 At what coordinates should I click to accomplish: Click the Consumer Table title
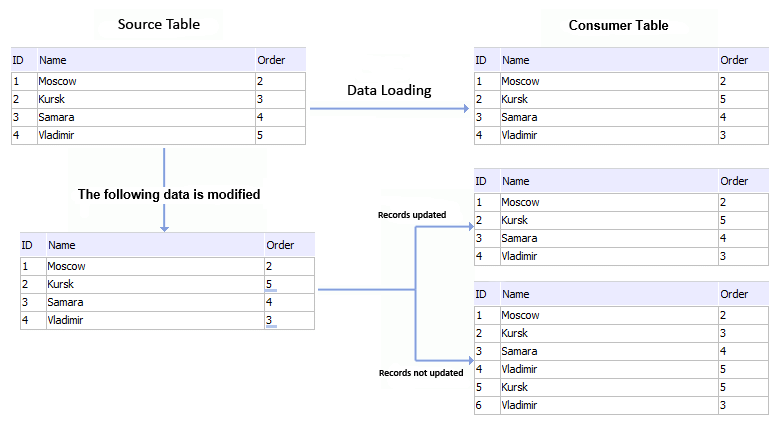click(x=618, y=25)
